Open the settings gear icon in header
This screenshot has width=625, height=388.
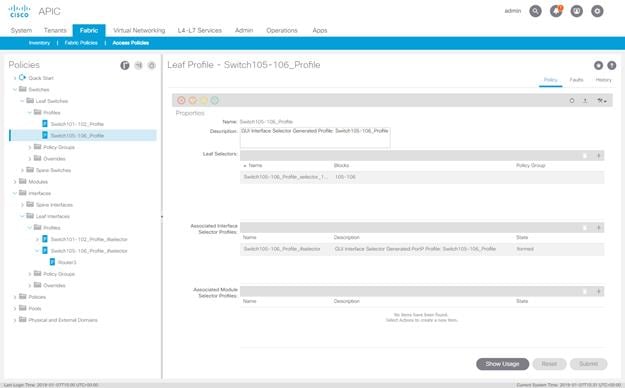click(x=597, y=11)
